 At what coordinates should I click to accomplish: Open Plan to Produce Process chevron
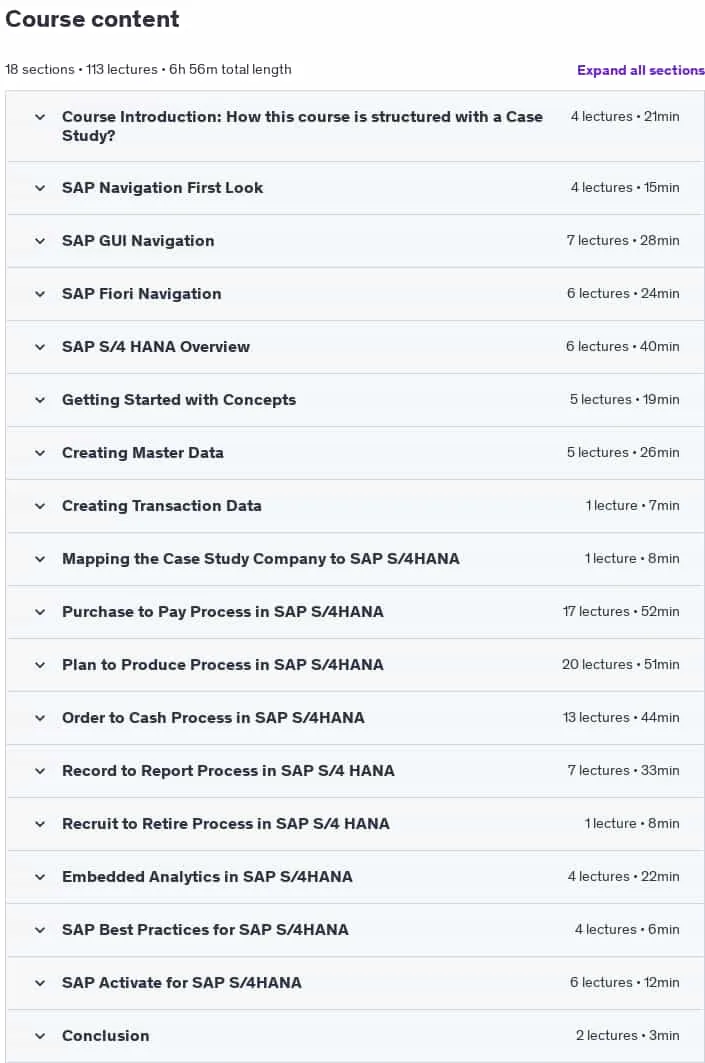click(x=40, y=664)
